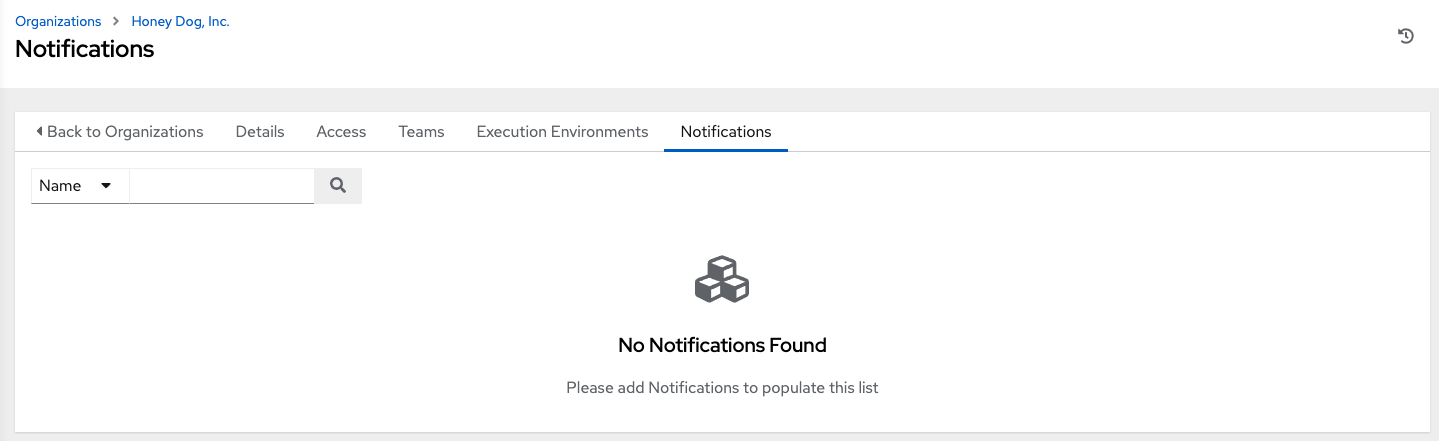Select the Notifications tab

pyautogui.click(x=725, y=131)
